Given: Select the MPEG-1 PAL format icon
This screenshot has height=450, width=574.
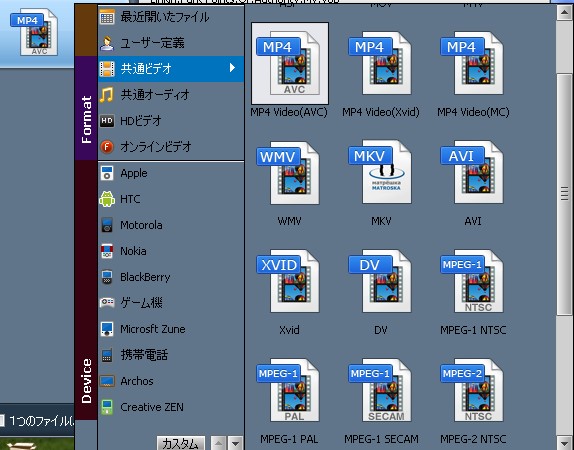Looking at the screenshot, I should point(288,391).
